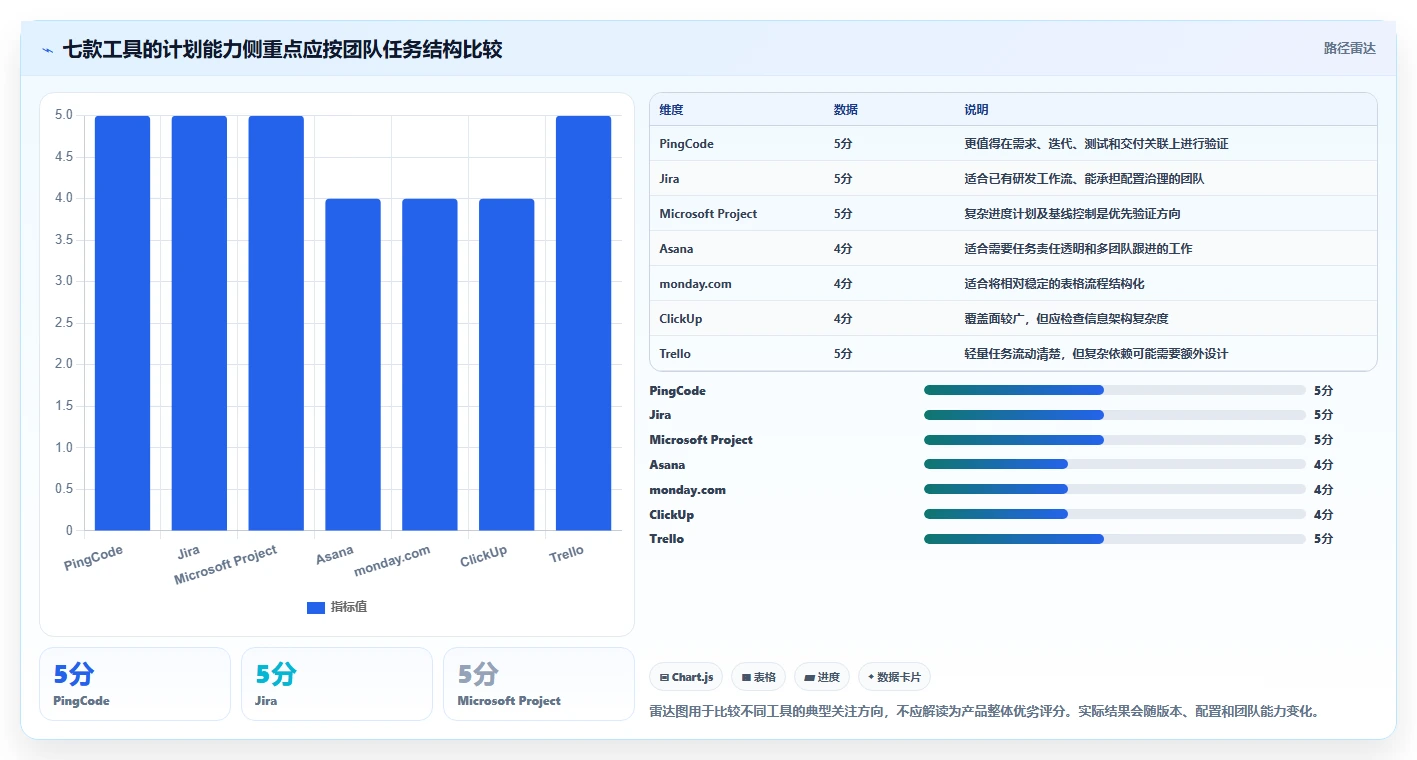Select the ClickUp bar in the chart
1417x760 pixels.
(507, 364)
